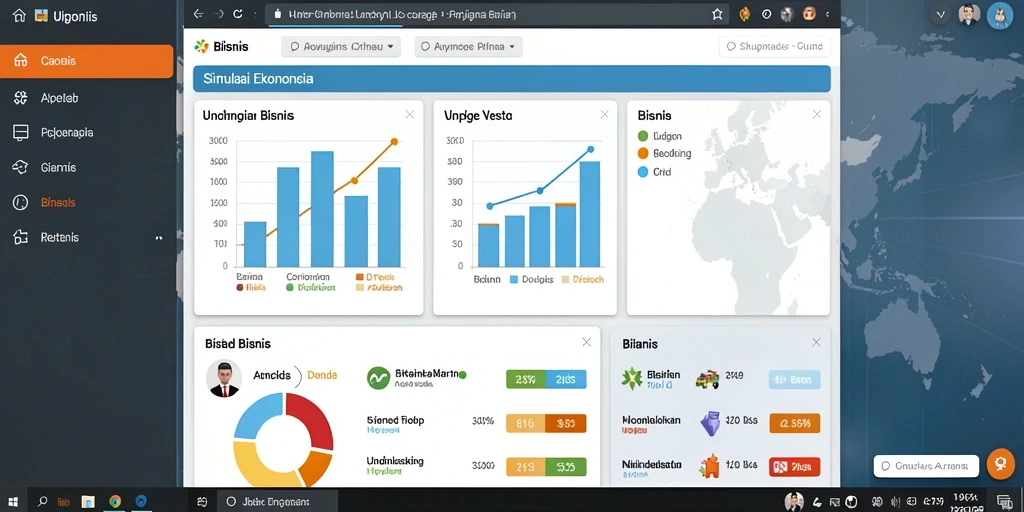Open the Aovuyiins Crhneu dropdown
Viewport: 1024px width, 512px height.
click(x=341, y=47)
